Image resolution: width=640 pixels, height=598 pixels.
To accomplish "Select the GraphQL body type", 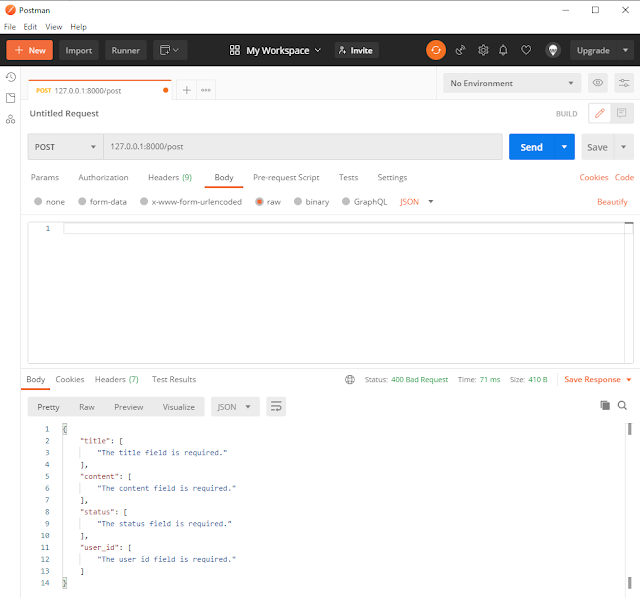I will pos(346,202).
